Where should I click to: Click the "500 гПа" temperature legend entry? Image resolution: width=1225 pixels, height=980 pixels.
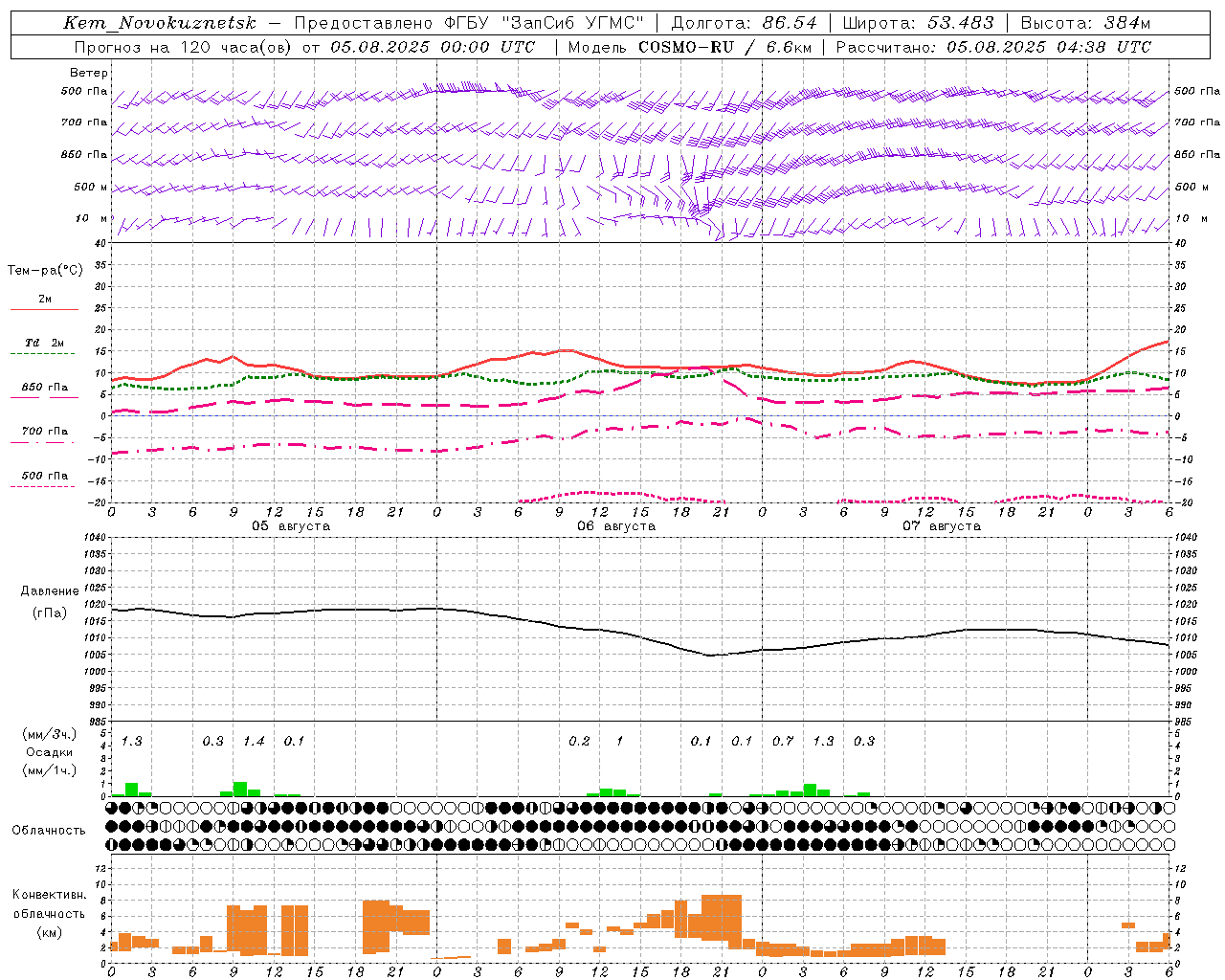coord(45,476)
